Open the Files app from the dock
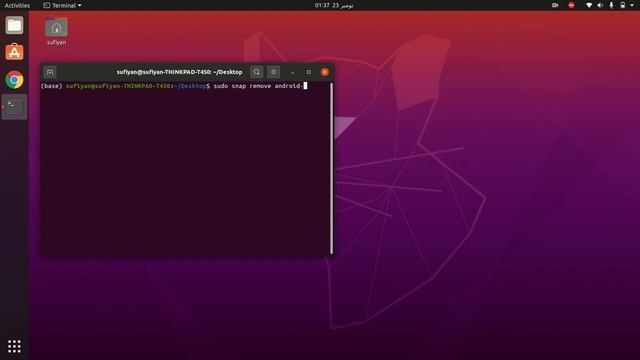 click(x=14, y=26)
